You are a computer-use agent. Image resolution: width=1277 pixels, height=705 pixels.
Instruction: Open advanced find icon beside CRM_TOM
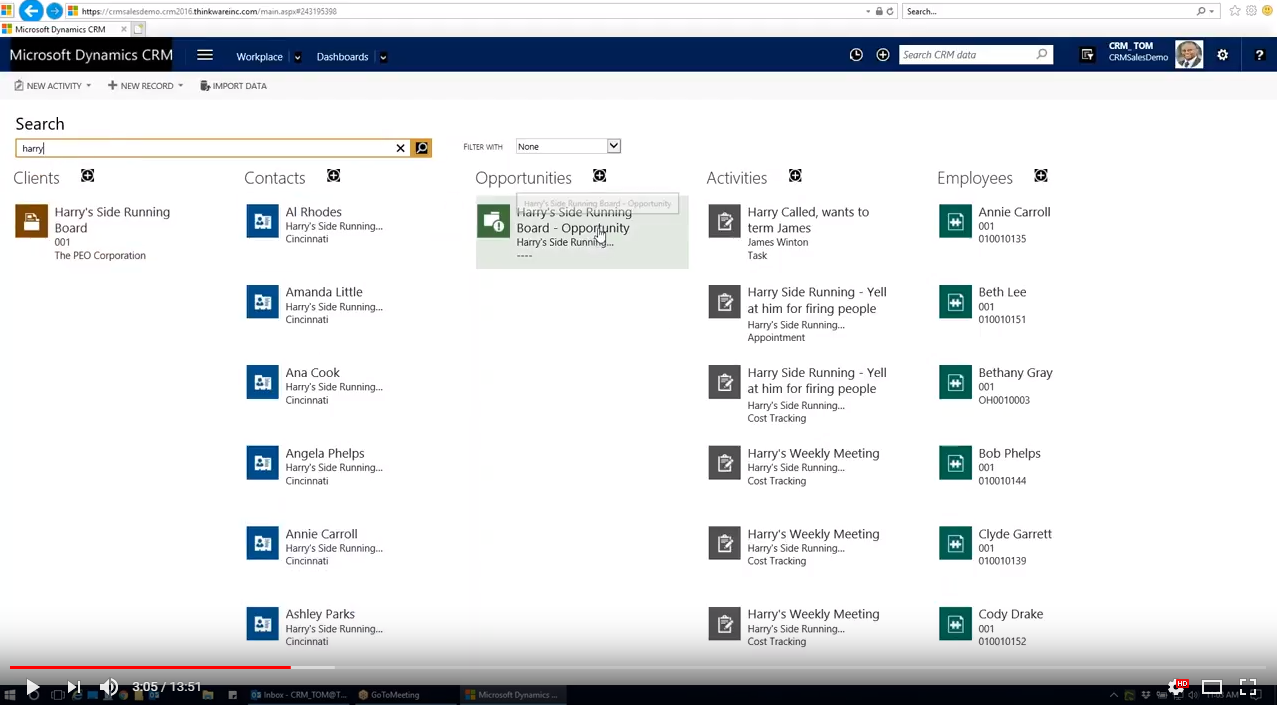(x=1087, y=55)
